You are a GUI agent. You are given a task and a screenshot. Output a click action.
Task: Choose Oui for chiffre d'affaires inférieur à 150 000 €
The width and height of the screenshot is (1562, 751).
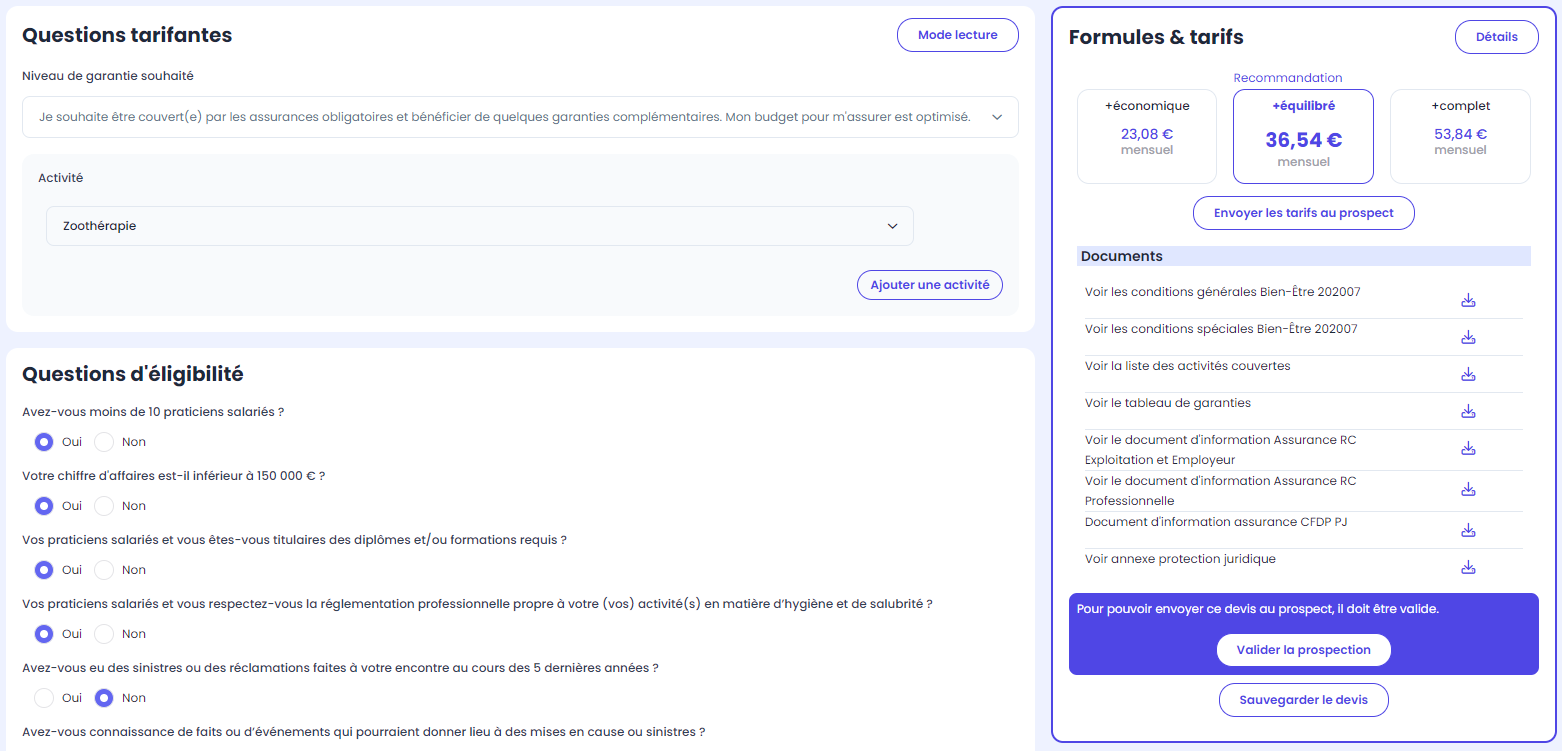[44, 506]
